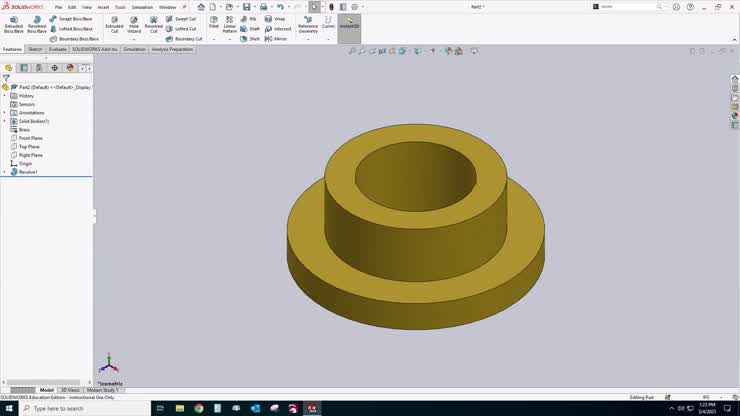Image resolution: width=740 pixels, height=416 pixels.
Task: Open the Undo dropdown arrow
Action: point(288,7)
